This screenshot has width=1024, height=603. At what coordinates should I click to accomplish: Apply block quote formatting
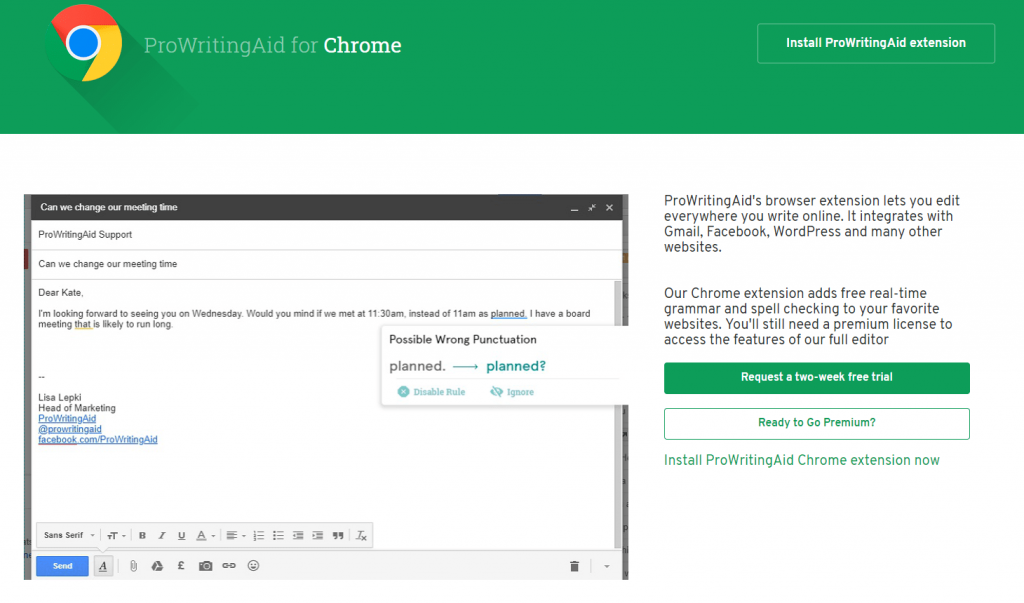338,536
